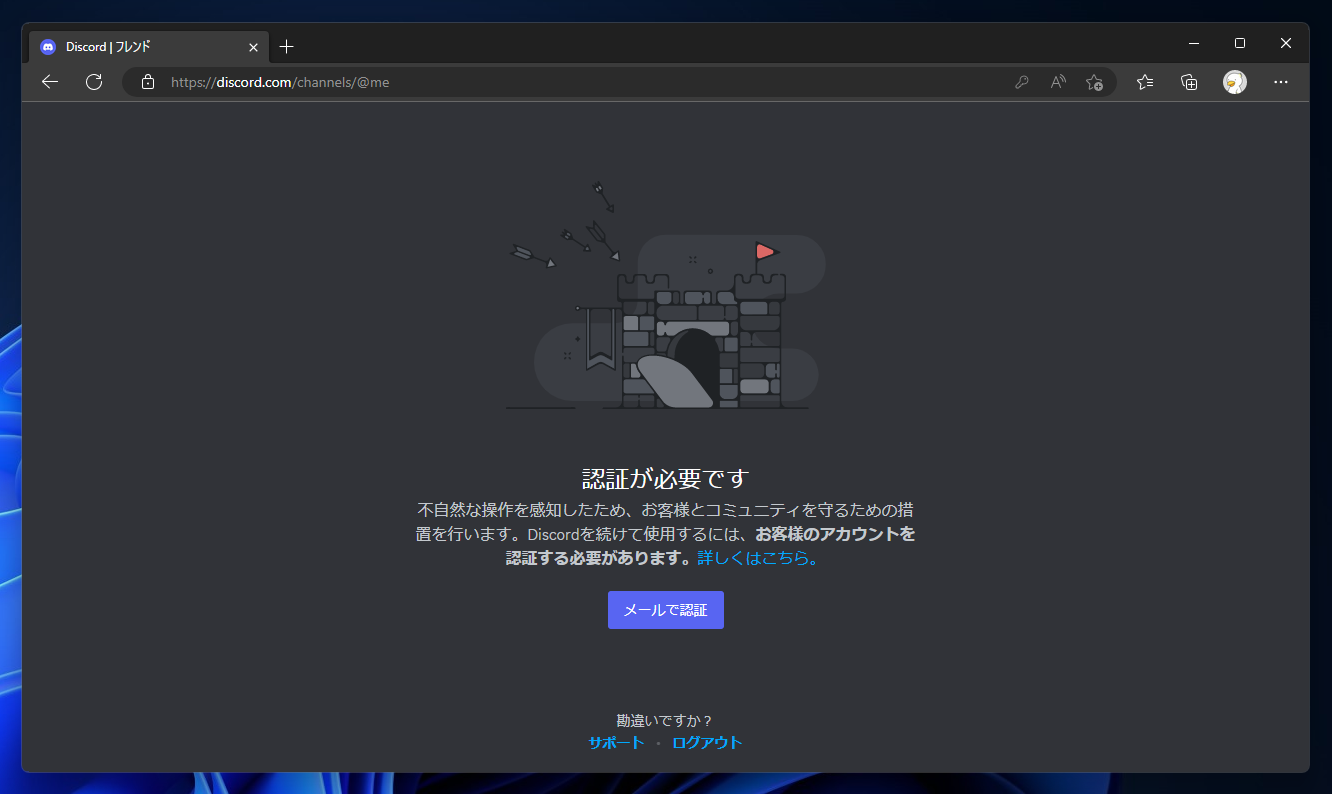Open the サポート link
This screenshot has width=1332, height=794.
pyautogui.click(x=616, y=743)
